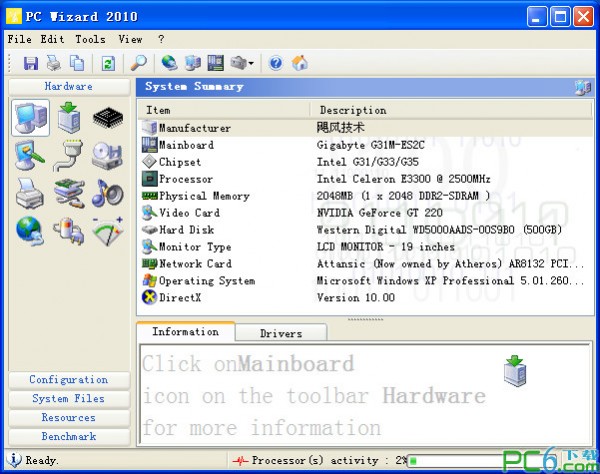The height and width of the screenshot is (474, 600).
Task: Click the Item column header
Action: (x=223, y=110)
